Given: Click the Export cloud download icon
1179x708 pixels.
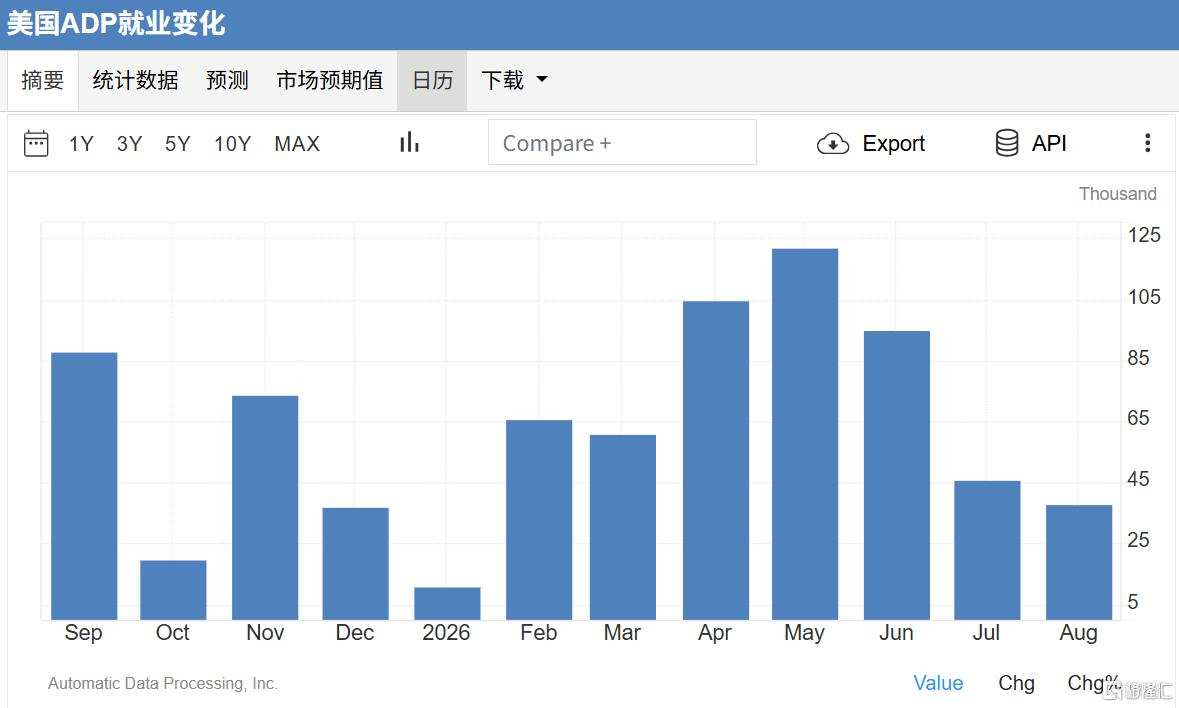Looking at the screenshot, I should [x=832, y=144].
